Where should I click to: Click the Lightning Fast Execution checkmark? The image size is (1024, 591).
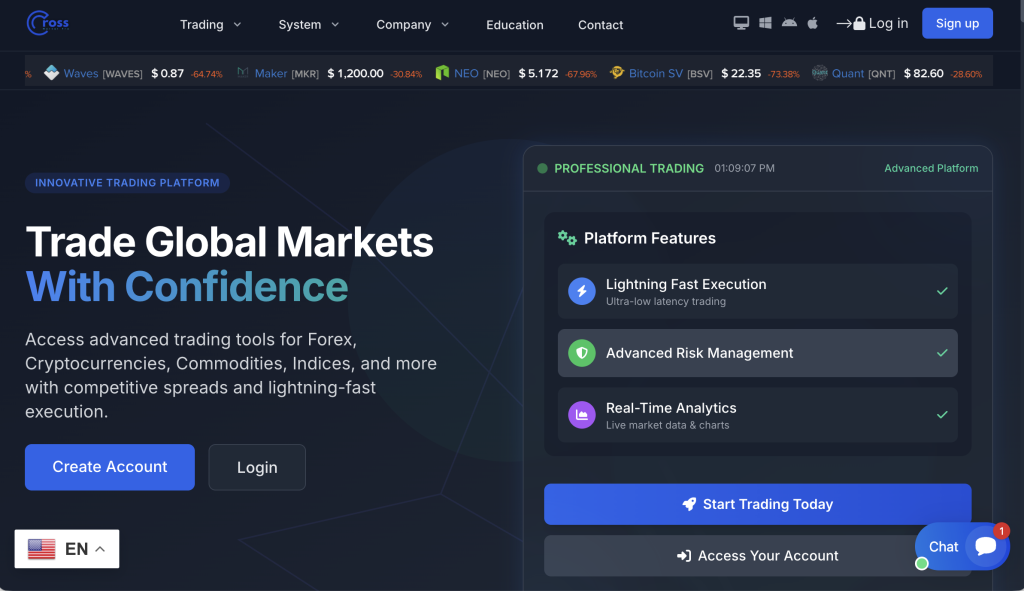941,291
